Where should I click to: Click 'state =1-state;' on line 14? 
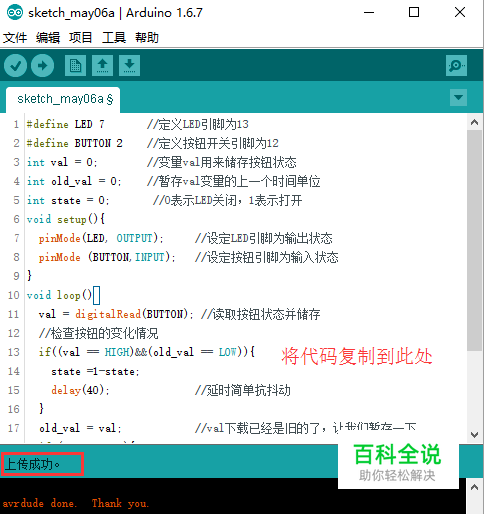click(95, 371)
